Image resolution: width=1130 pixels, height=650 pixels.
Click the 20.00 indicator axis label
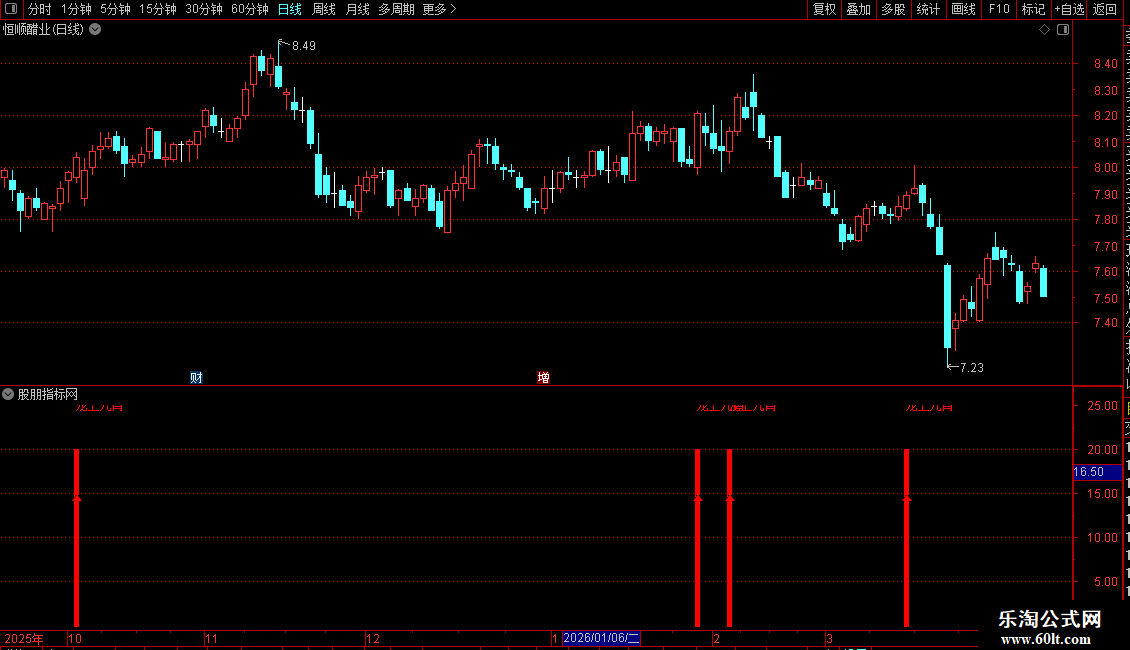click(1103, 450)
